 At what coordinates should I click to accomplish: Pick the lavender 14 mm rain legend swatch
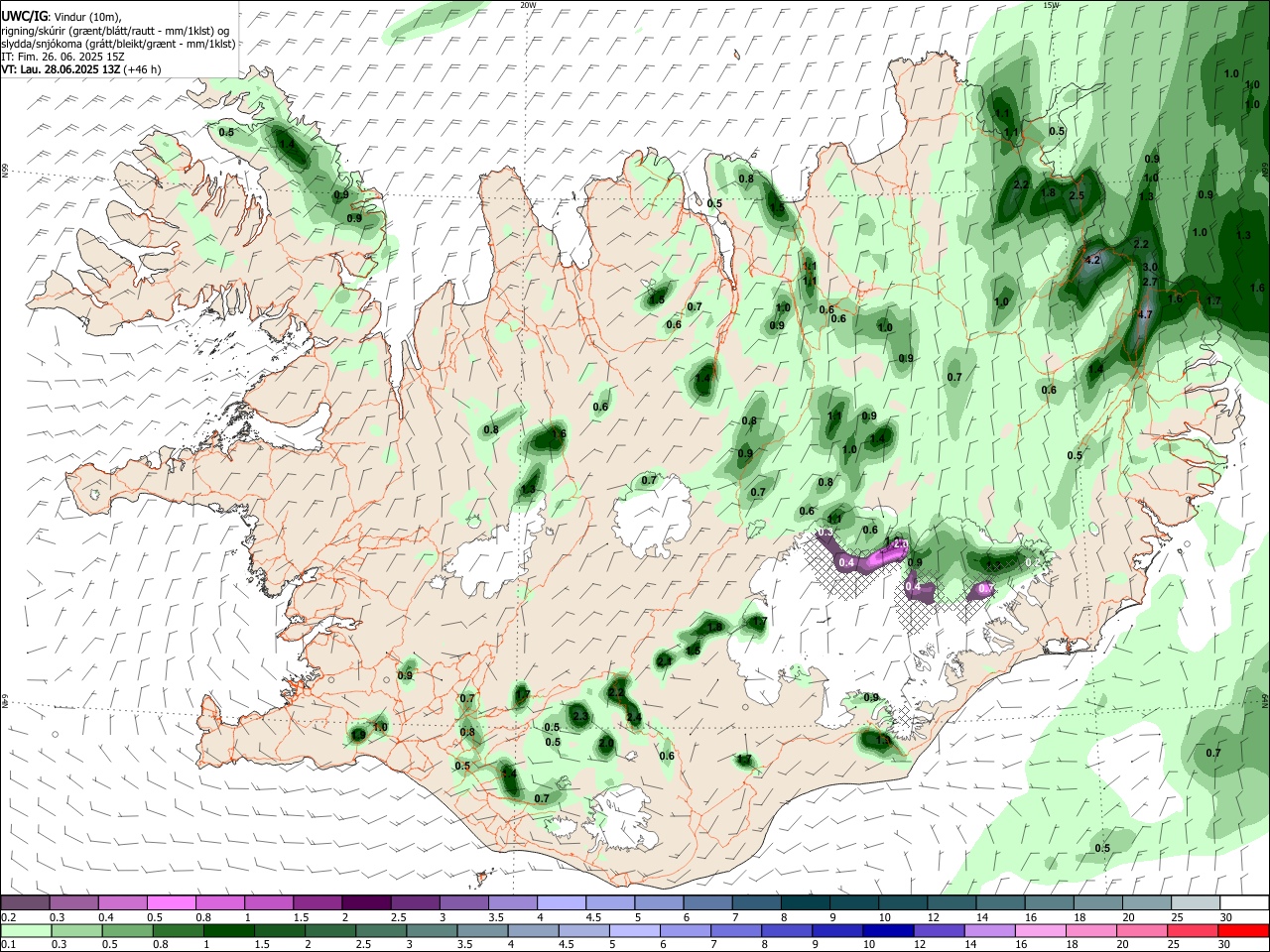pyautogui.click(x=988, y=930)
